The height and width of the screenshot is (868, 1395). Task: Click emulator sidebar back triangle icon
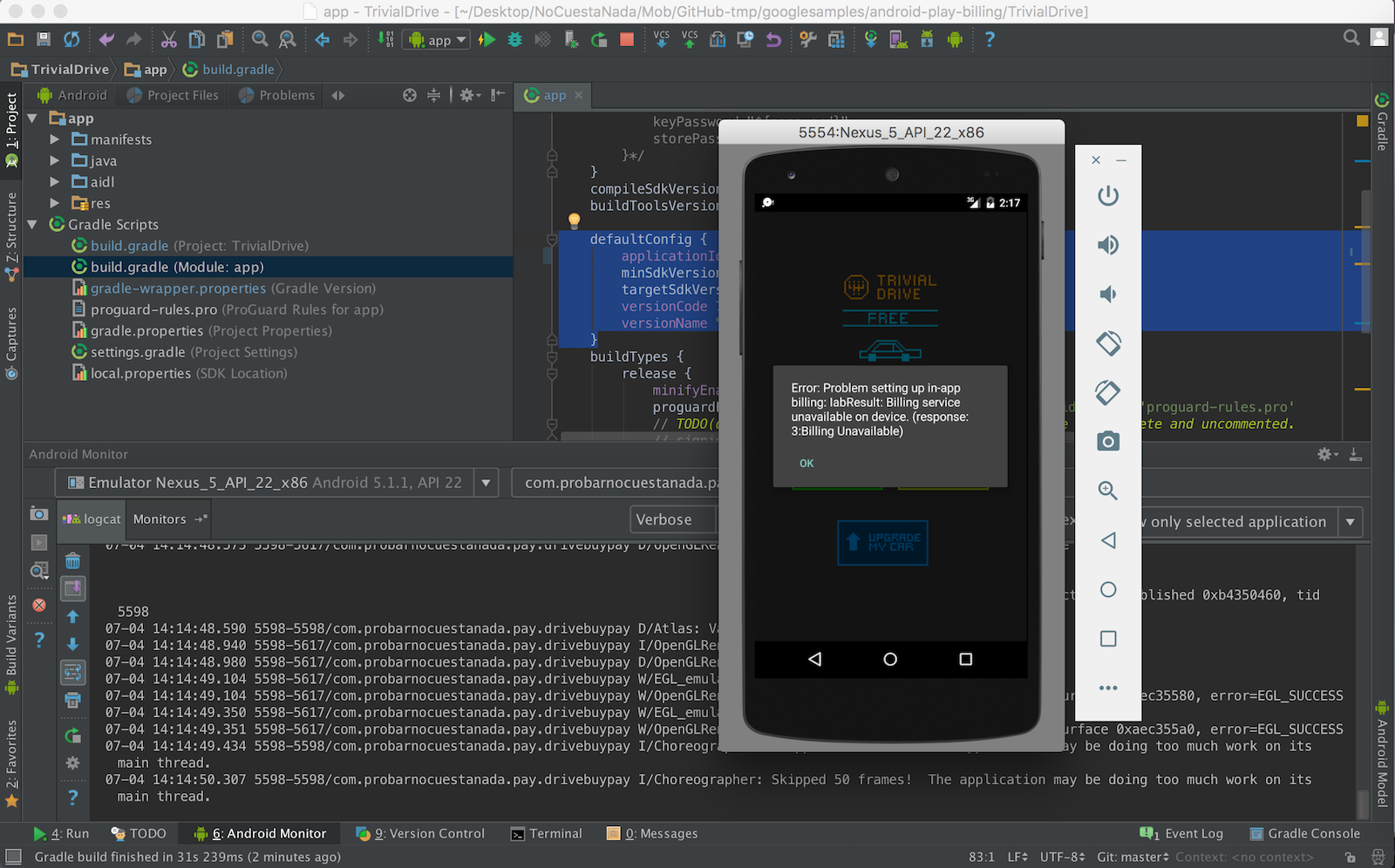1108,540
